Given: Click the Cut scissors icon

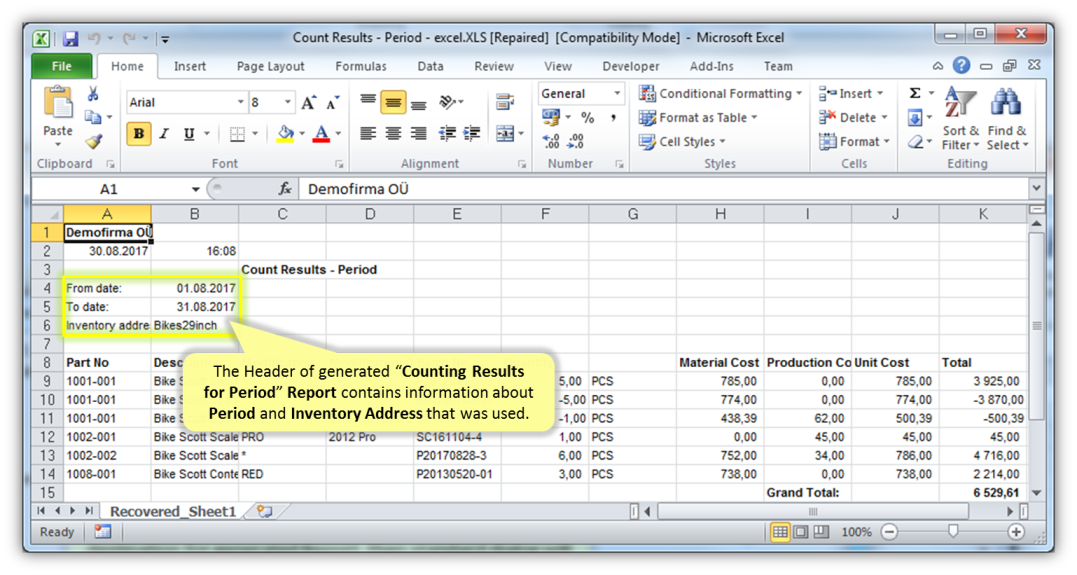Looking at the screenshot, I should point(93,94).
